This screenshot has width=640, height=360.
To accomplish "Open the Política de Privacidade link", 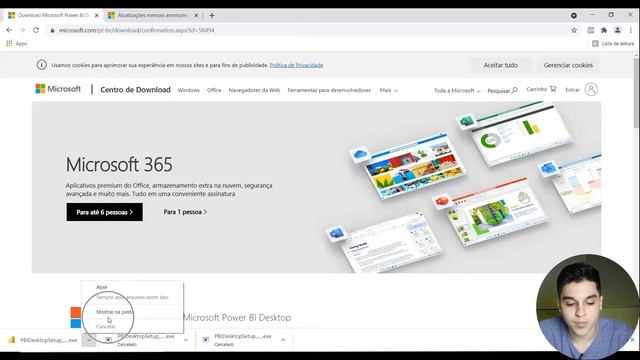I will [296, 65].
